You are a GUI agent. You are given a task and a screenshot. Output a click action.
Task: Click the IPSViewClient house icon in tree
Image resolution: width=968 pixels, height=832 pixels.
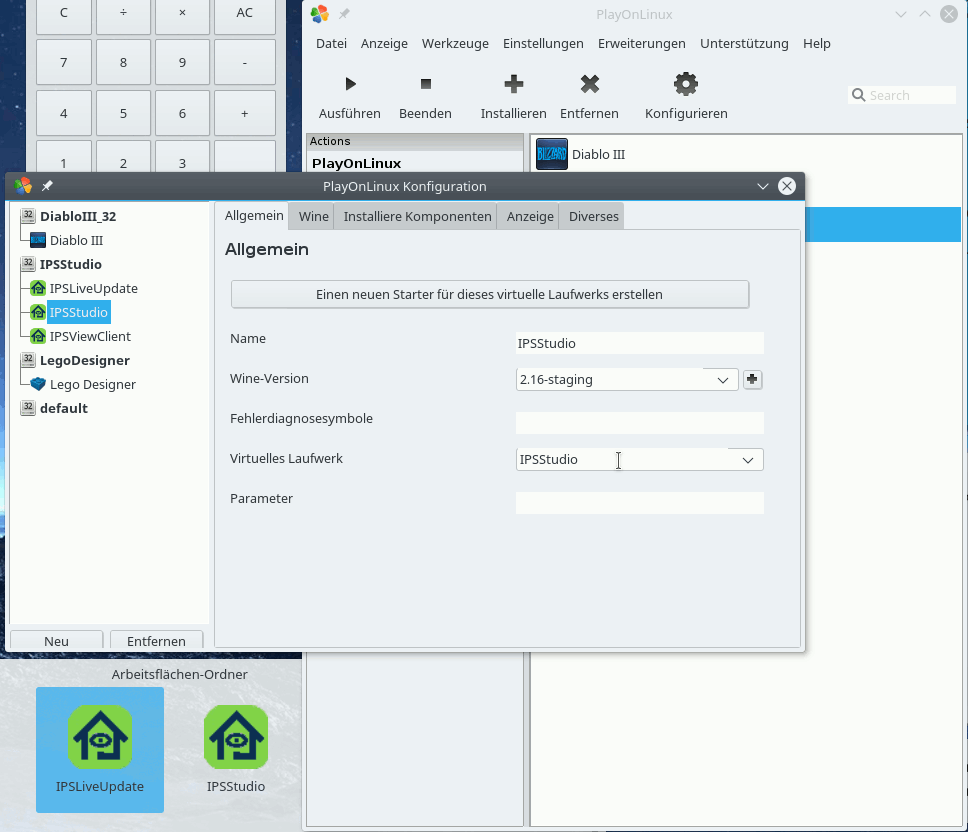(x=38, y=336)
